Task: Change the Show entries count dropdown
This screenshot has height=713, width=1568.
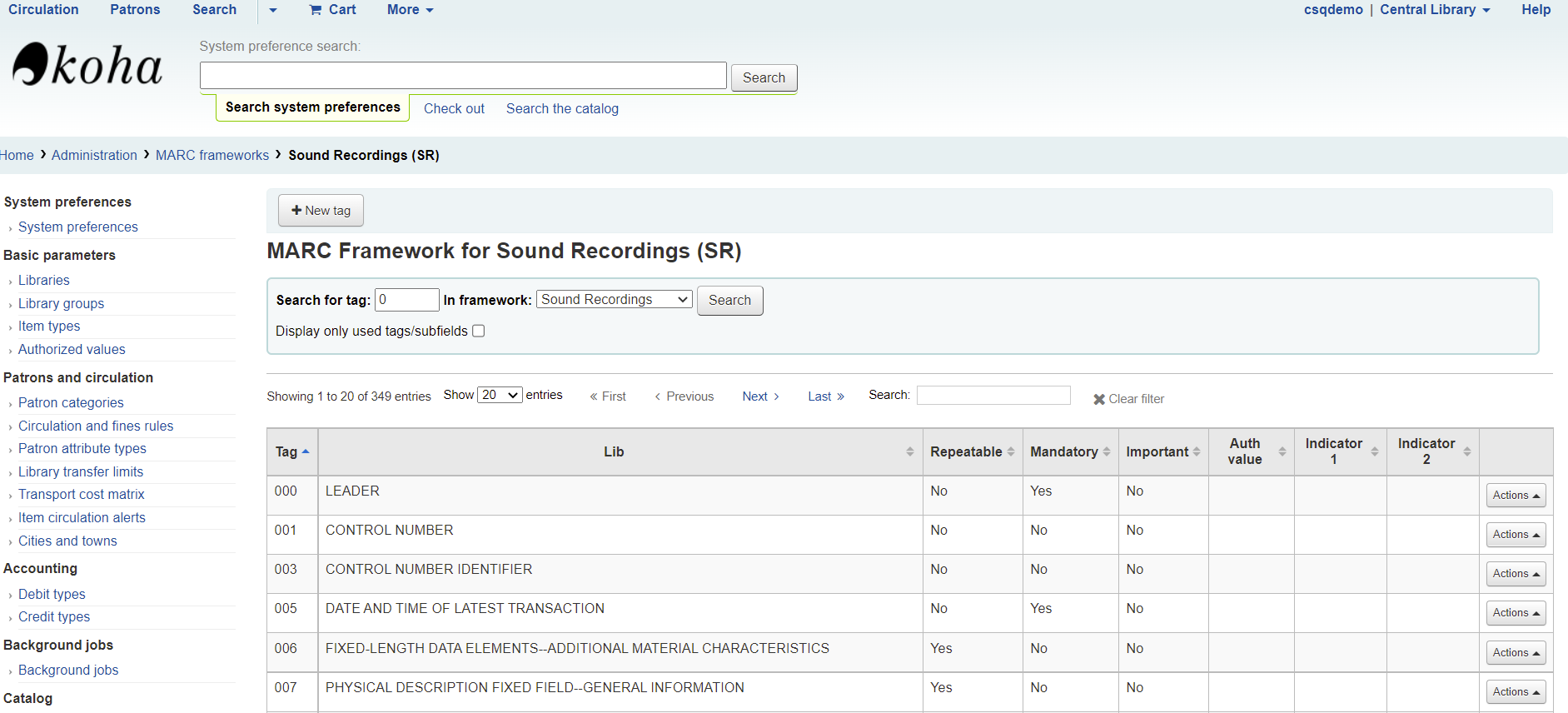Action: (500, 395)
